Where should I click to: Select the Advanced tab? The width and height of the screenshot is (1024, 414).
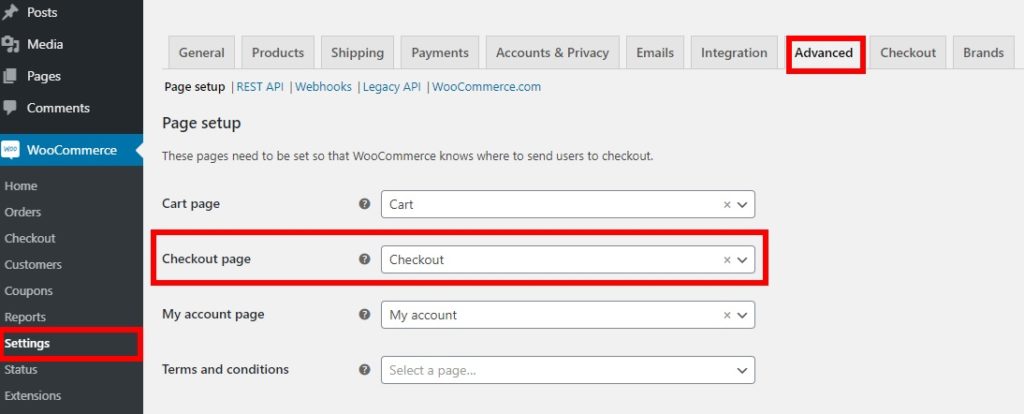(x=824, y=53)
